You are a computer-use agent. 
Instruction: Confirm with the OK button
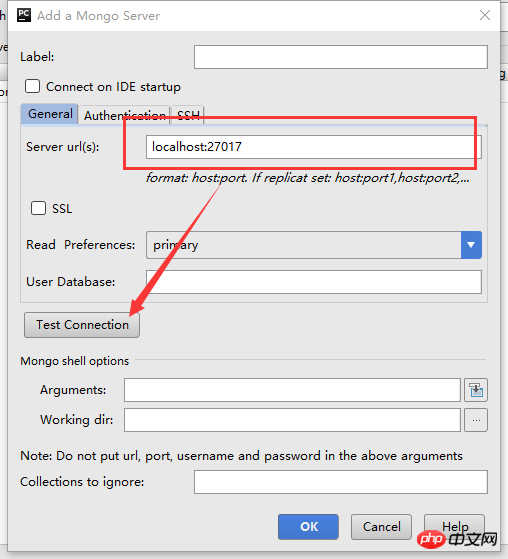tap(308, 527)
